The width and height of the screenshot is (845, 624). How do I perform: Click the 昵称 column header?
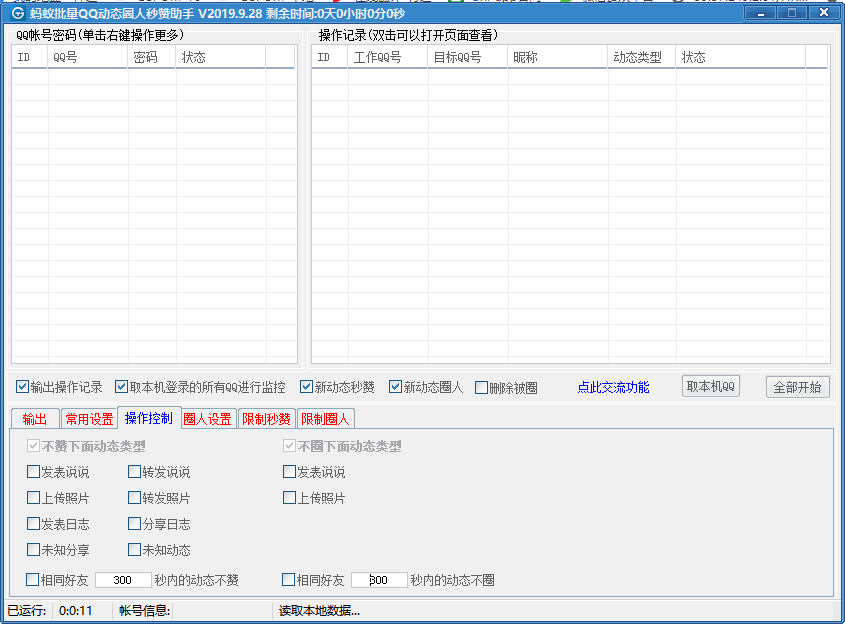point(557,57)
